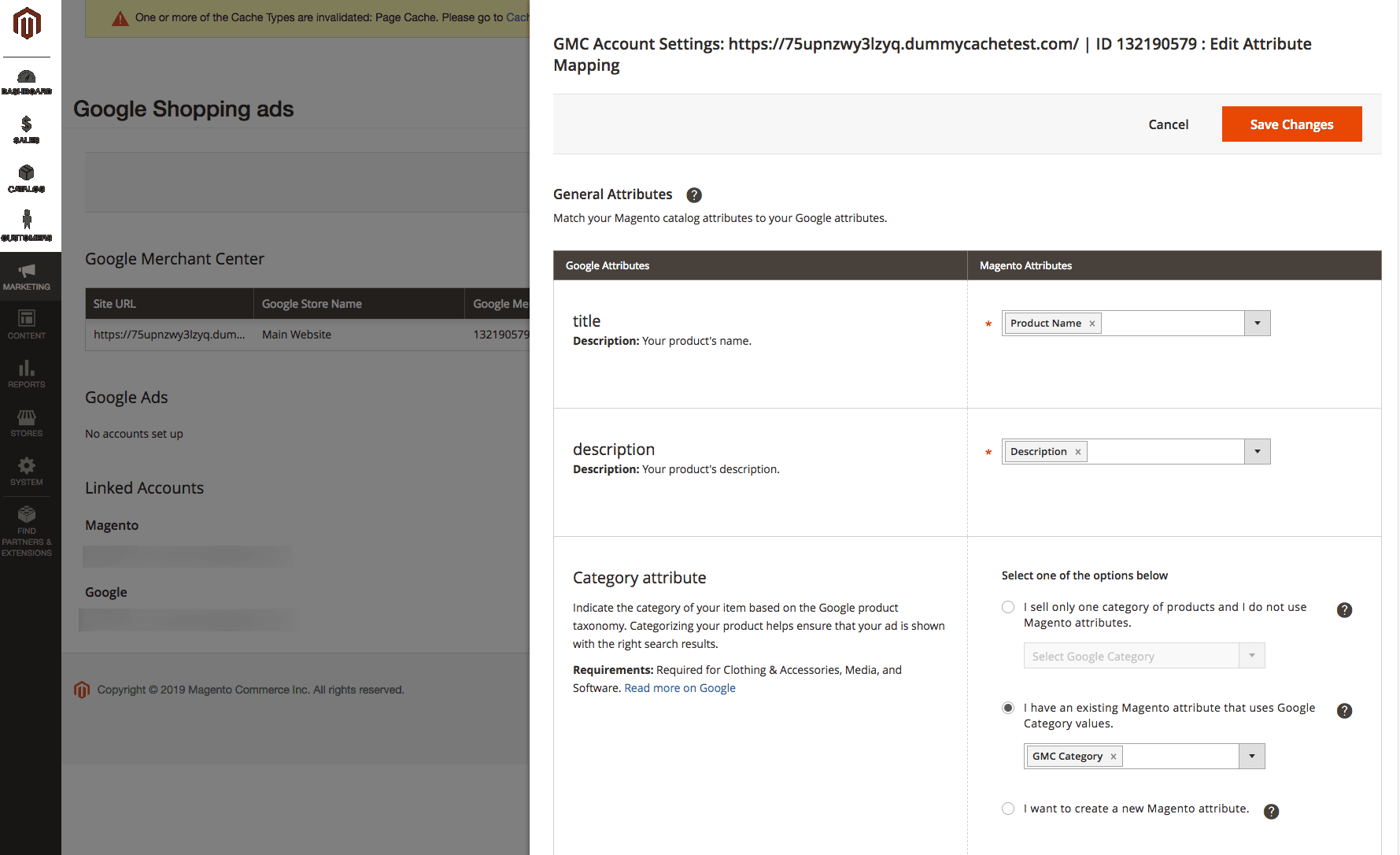Click the General Attributes help icon
Screen dimensions: 1400x855
click(693, 195)
